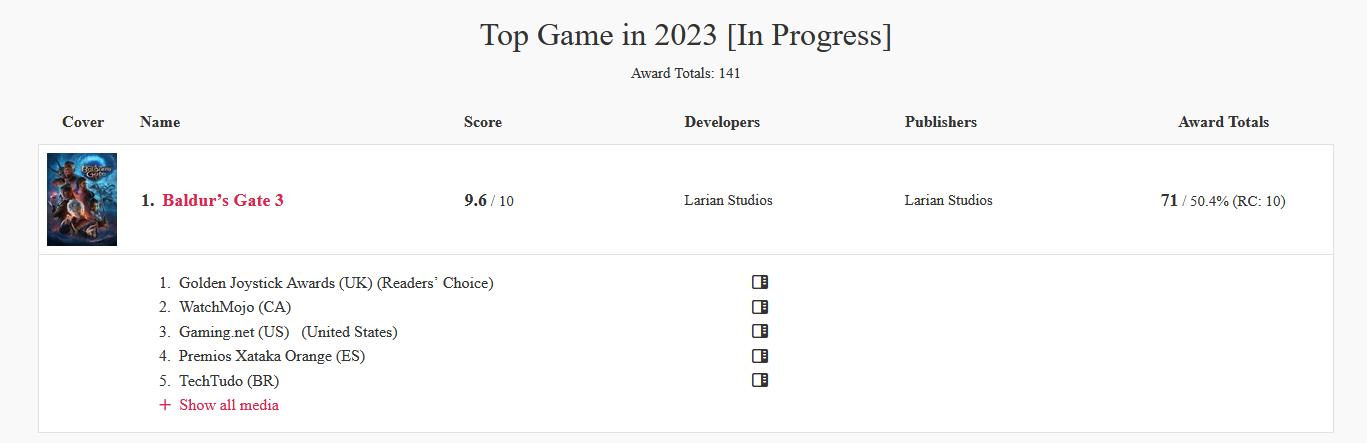The image size is (1367, 443).
Task: Click the article icon for WatchMojo (CA)
Action: (x=760, y=307)
